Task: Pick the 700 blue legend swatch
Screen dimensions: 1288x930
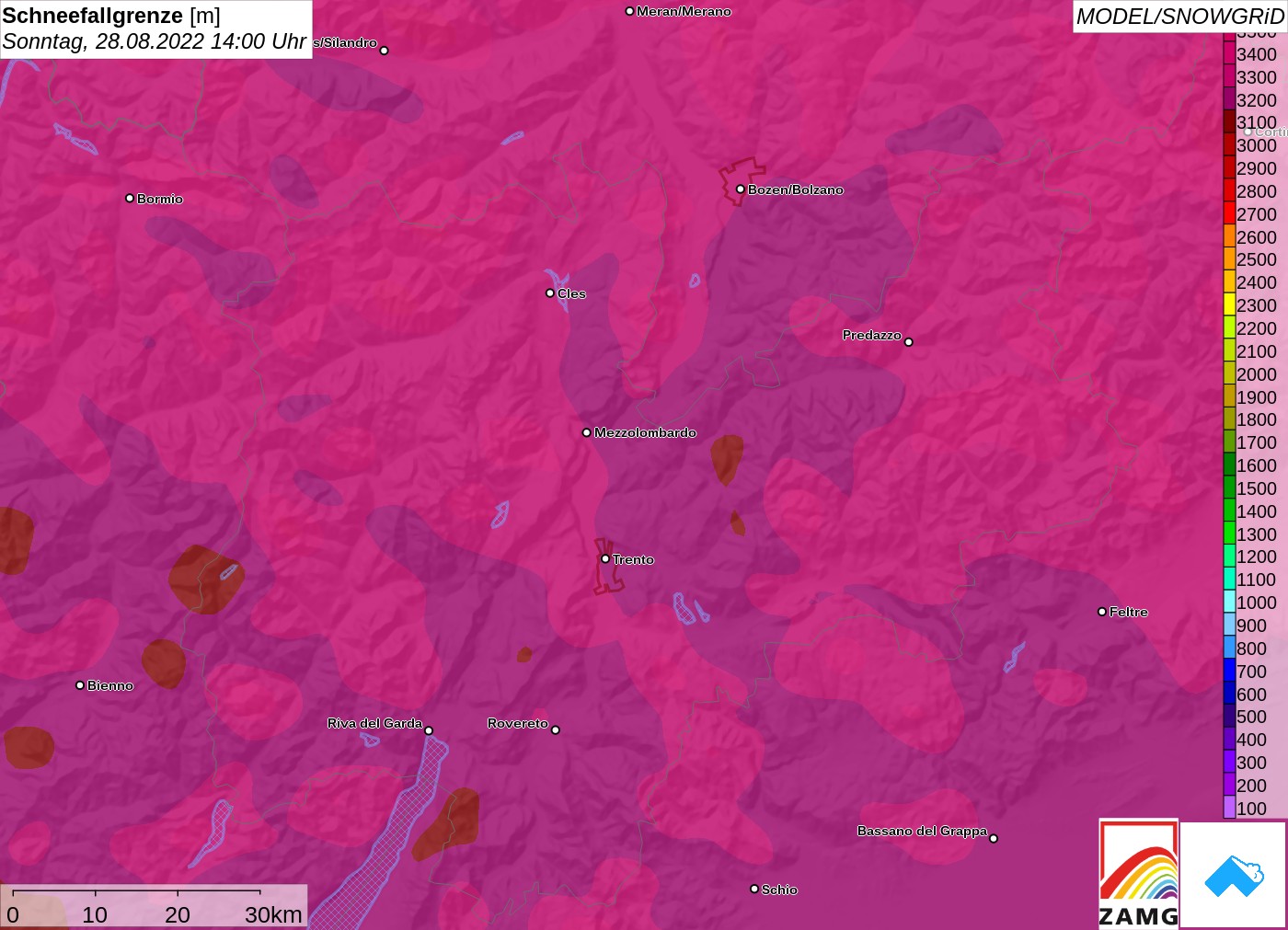Action: pos(1229,671)
